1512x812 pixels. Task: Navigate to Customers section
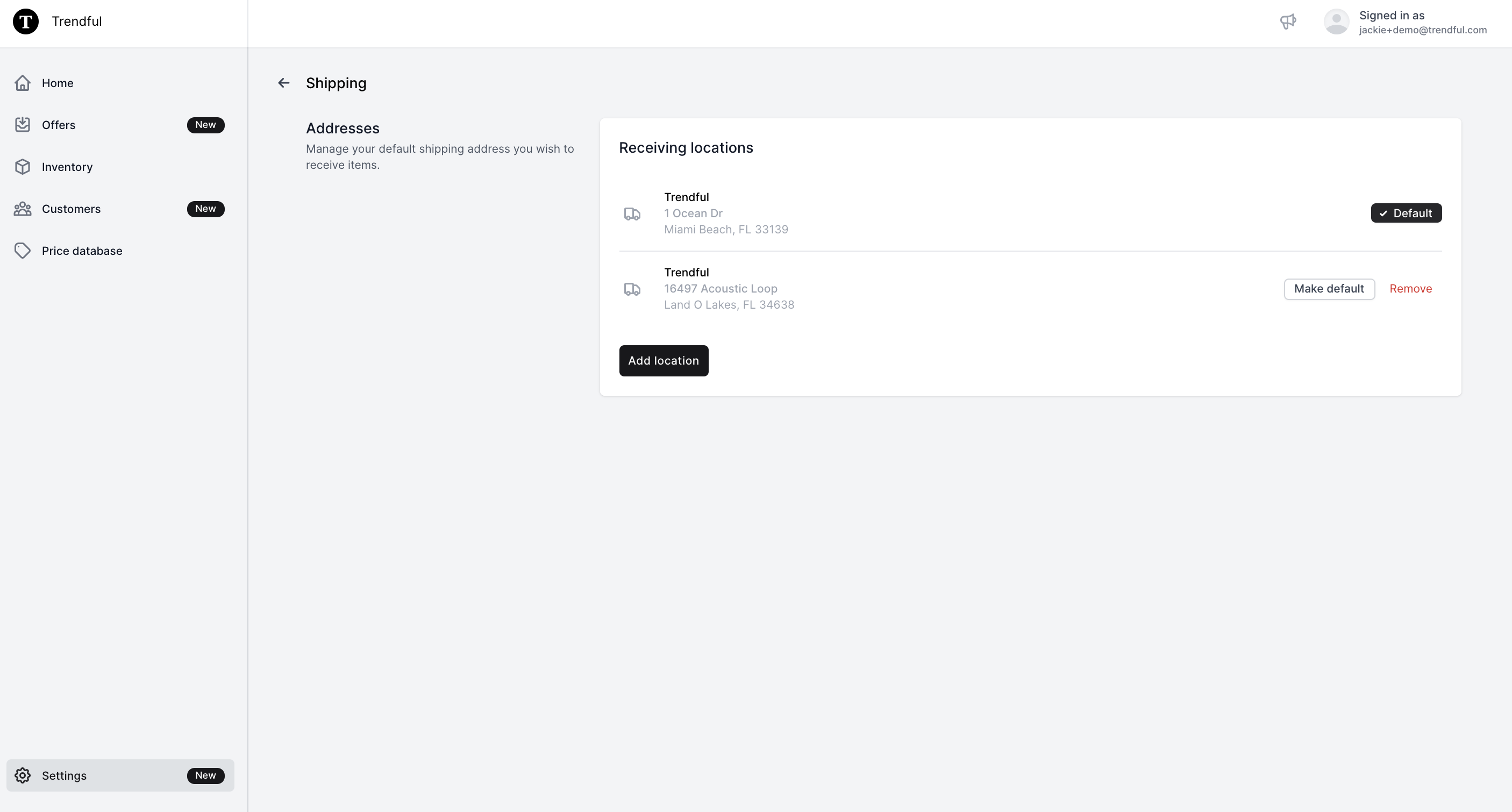120,209
